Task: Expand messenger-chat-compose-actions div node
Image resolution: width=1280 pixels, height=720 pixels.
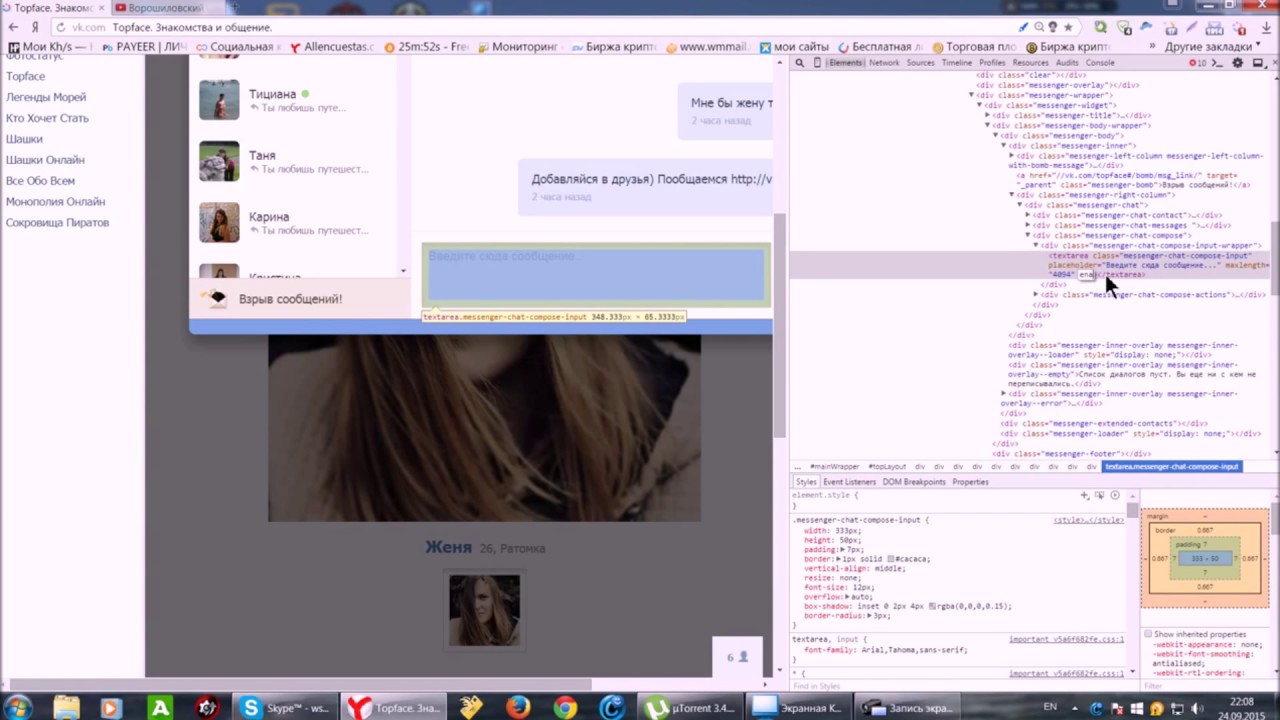Action: (x=1035, y=294)
